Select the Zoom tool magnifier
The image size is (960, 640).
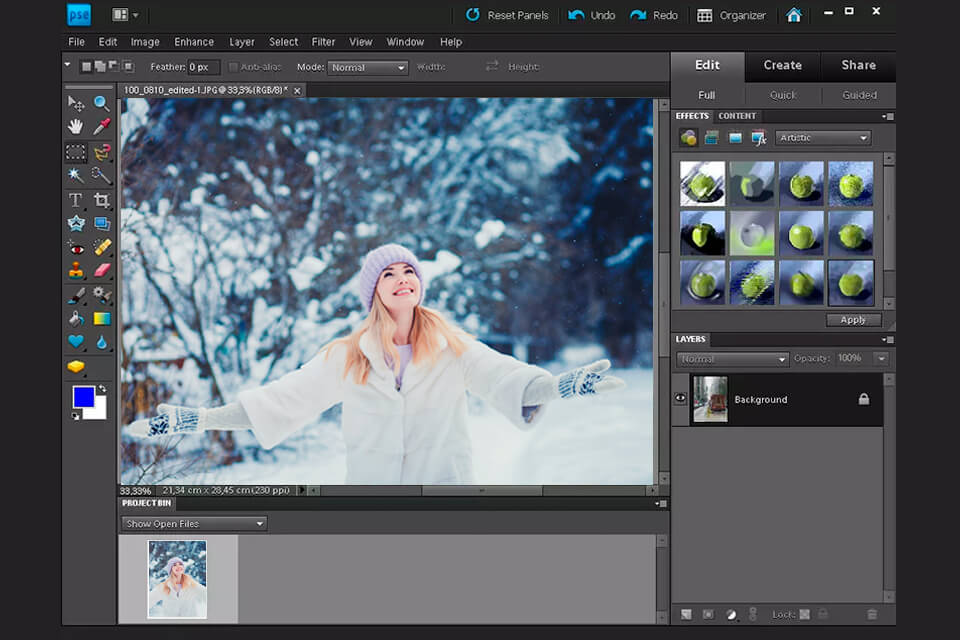click(101, 103)
